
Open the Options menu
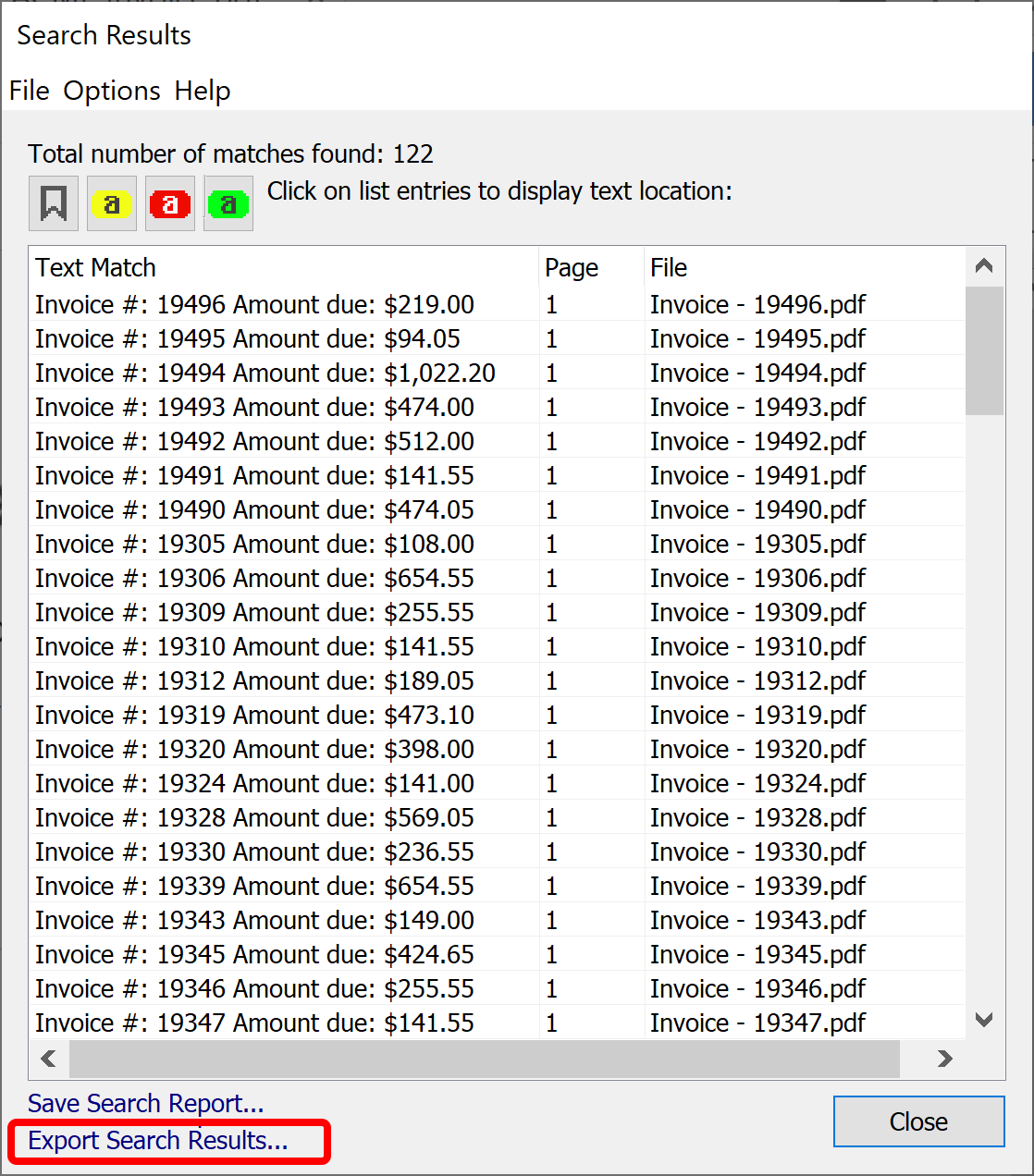[112, 91]
